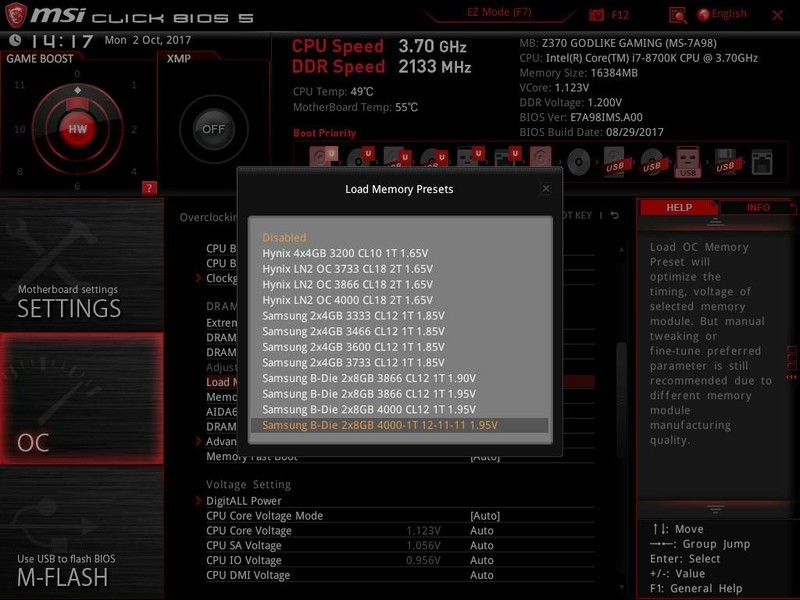Choose Hynix LN2 OC 4000 CL18 preset

[399, 300]
